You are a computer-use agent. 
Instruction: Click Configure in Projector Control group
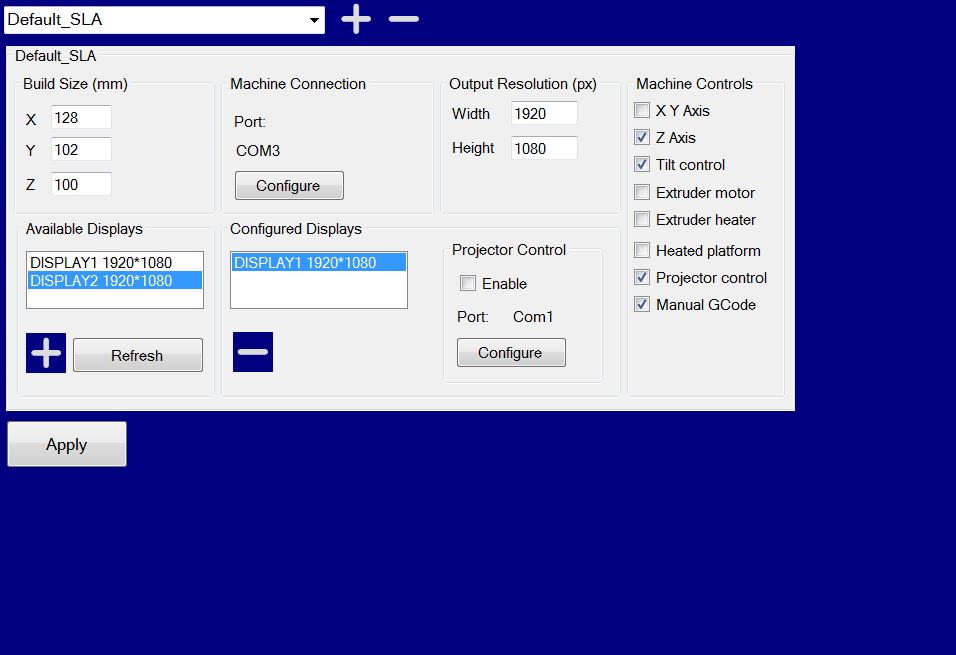[x=511, y=353]
